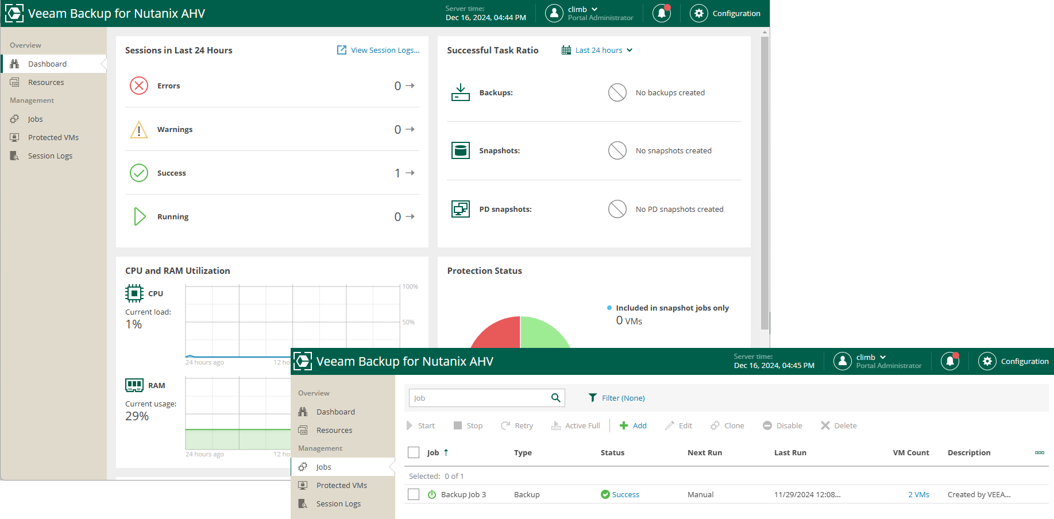Image resolution: width=1054 pixels, height=519 pixels.
Task: Open Running sessions arrow
Action: tap(409, 216)
